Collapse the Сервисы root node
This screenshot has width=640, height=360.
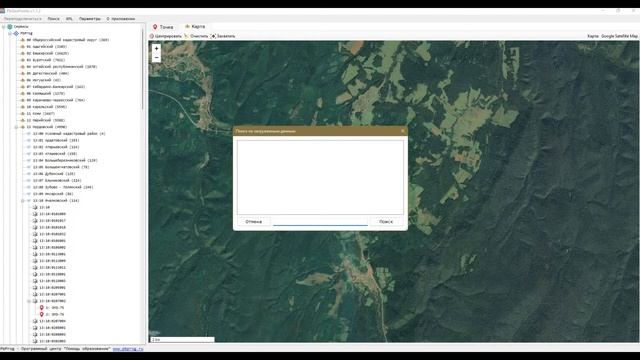point(4,27)
